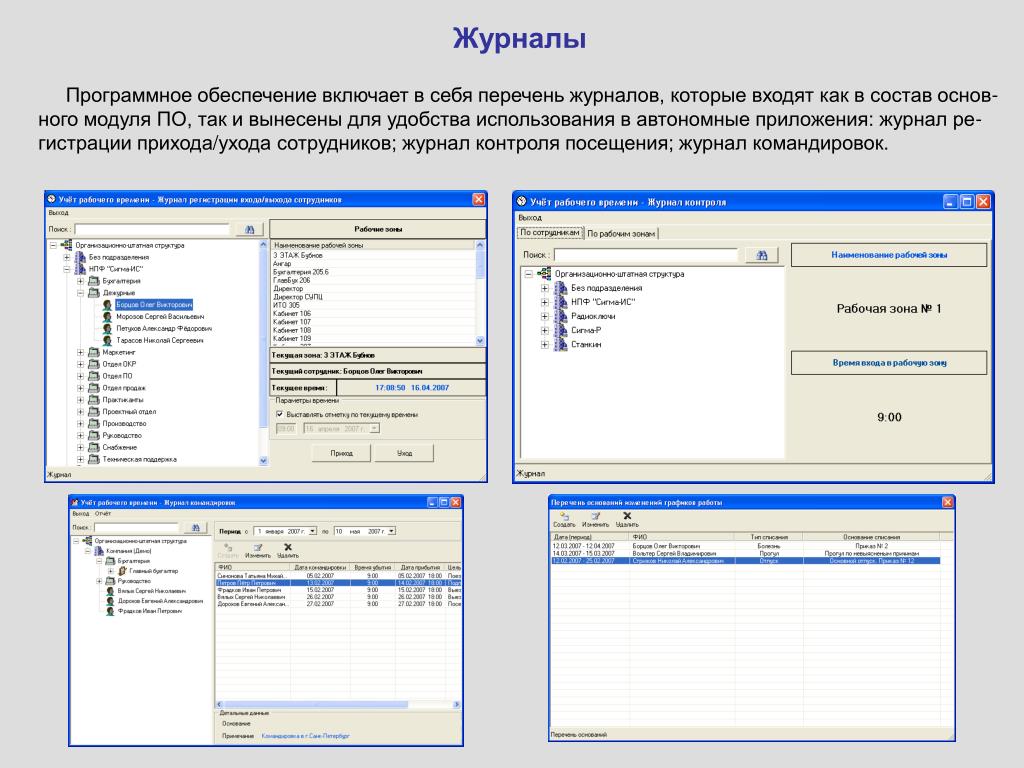Select row 'Симонова Татьяна' in business-trip table
Image resolution: width=1024 pixels, height=768 pixels.
pyautogui.click(x=338, y=575)
